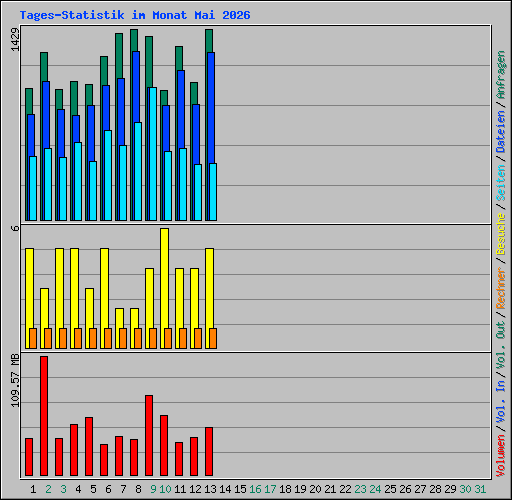Viewport: 512px width, 500px height.
Task: Select the tall red volume bar for day 2
Action: [44, 416]
